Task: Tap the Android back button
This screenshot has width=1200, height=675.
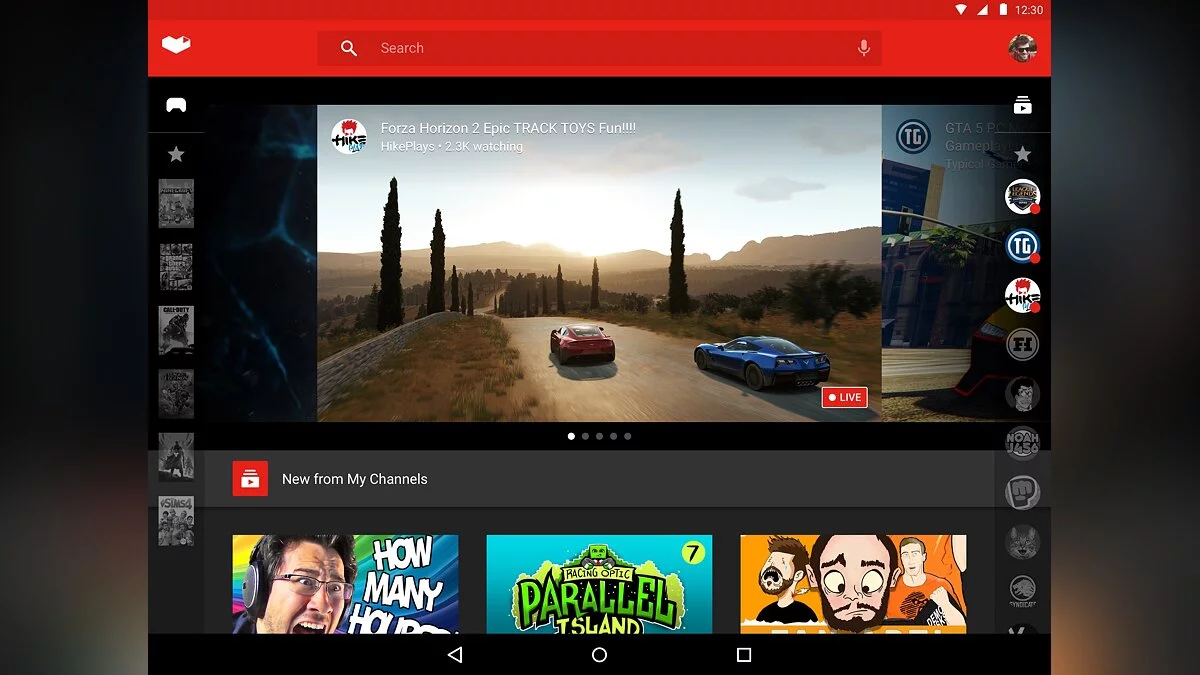Action: pos(455,655)
